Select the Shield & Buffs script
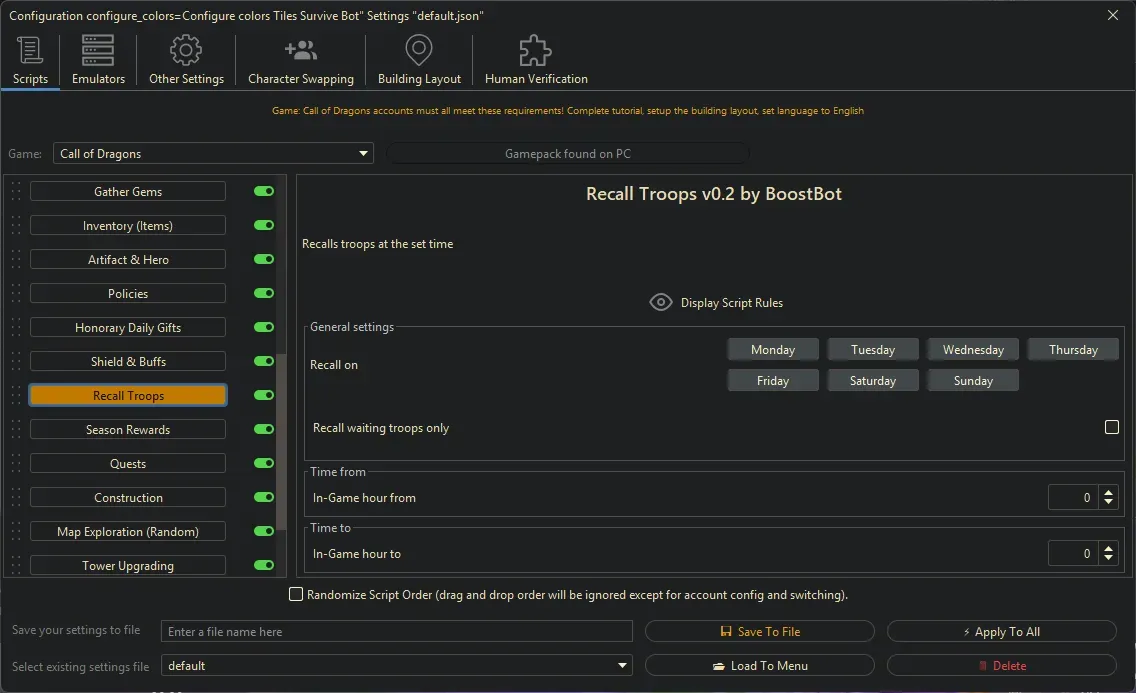 tap(127, 361)
